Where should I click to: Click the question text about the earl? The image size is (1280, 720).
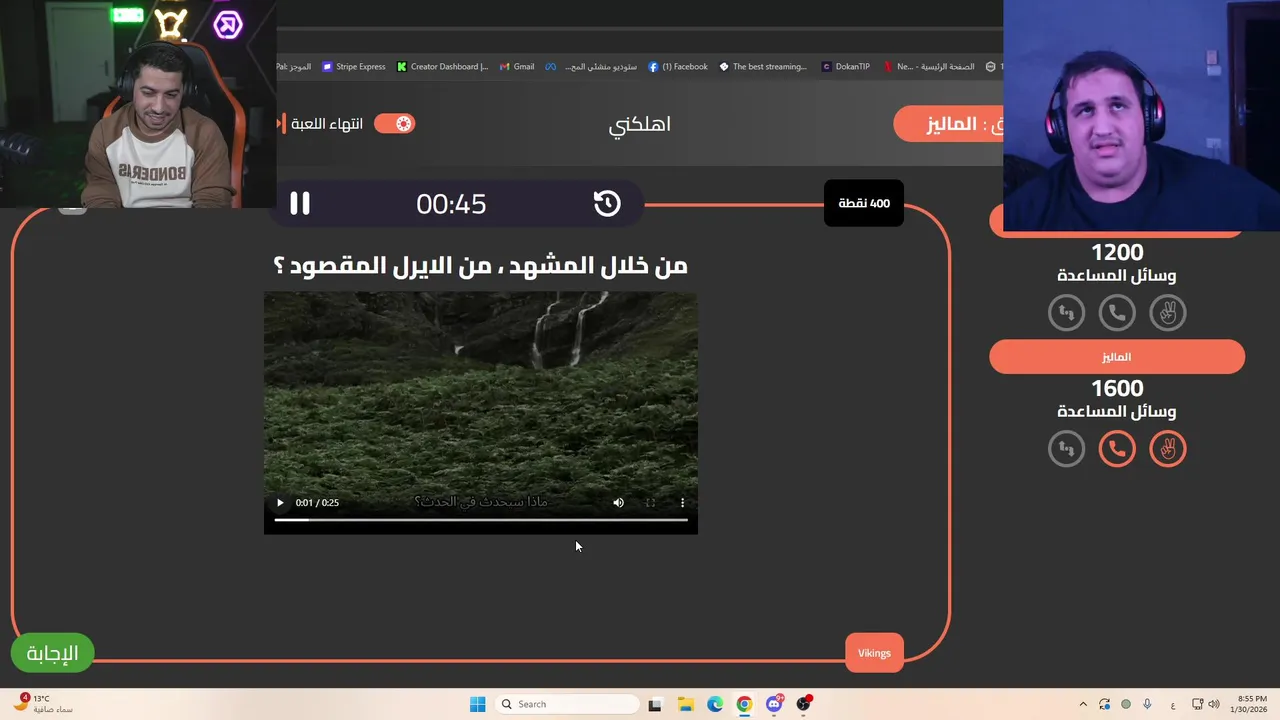click(480, 266)
